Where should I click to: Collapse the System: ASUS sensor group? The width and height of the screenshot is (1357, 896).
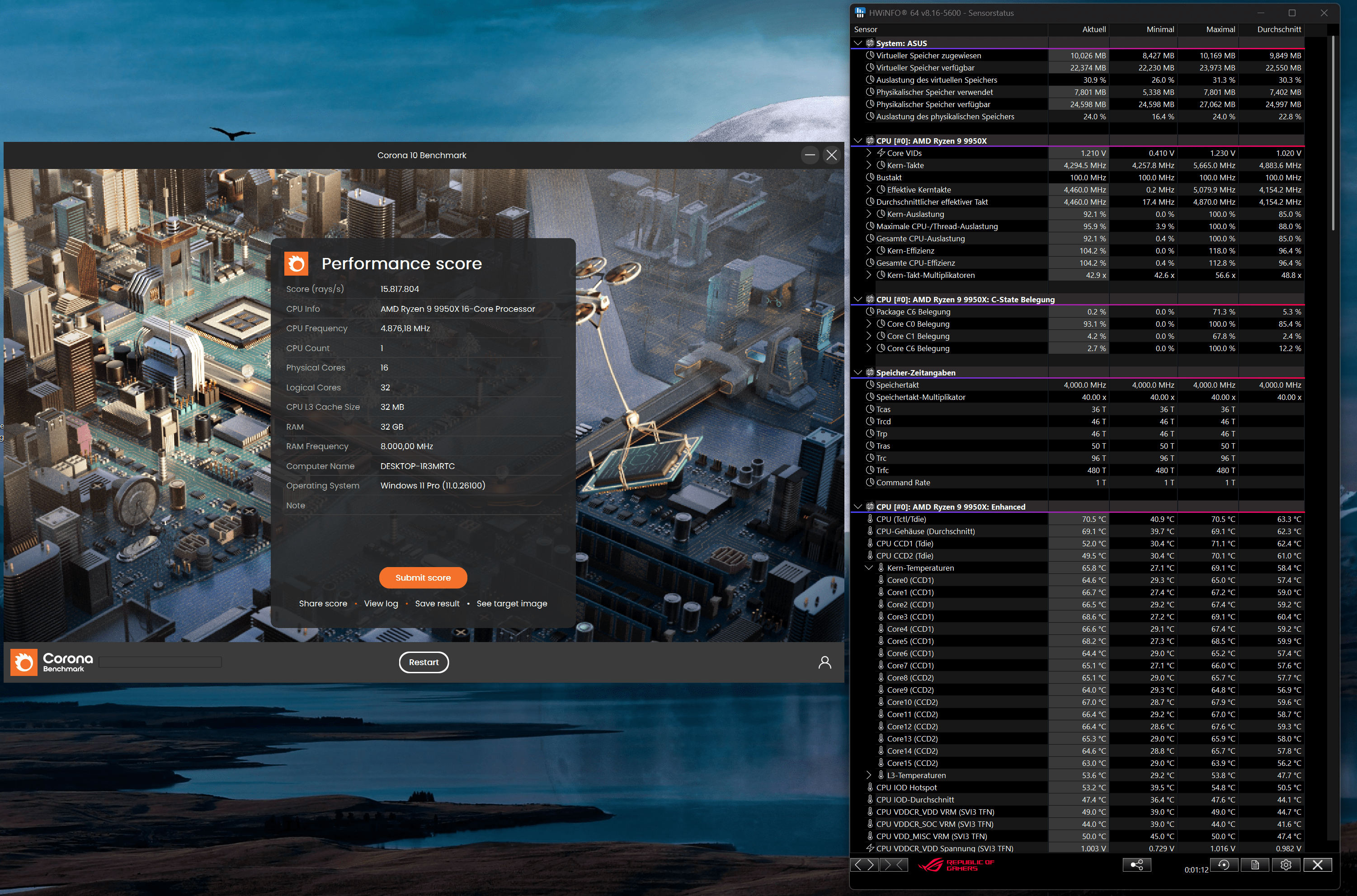tap(858, 43)
